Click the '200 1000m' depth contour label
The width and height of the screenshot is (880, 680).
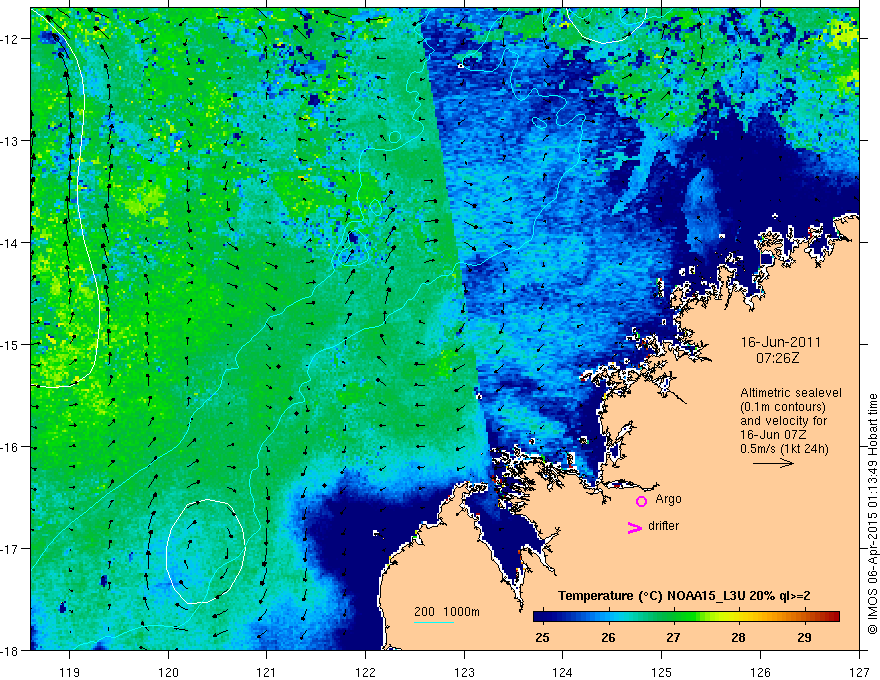[x=447, y=612]
